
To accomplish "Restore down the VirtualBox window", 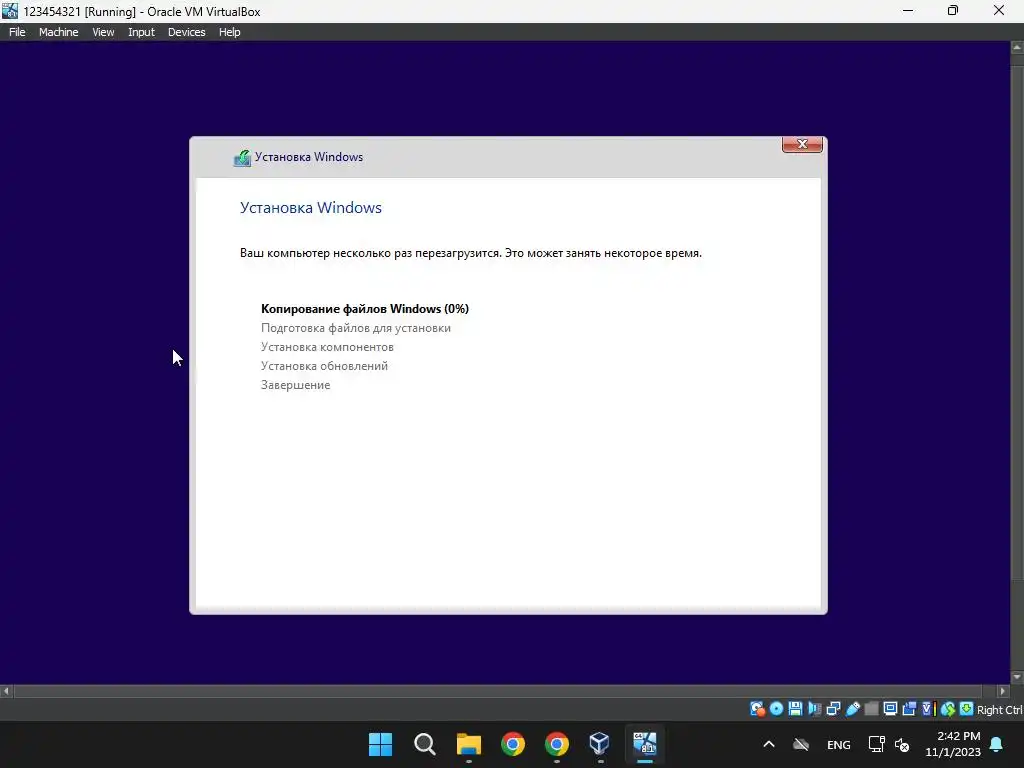I will 953,11.
